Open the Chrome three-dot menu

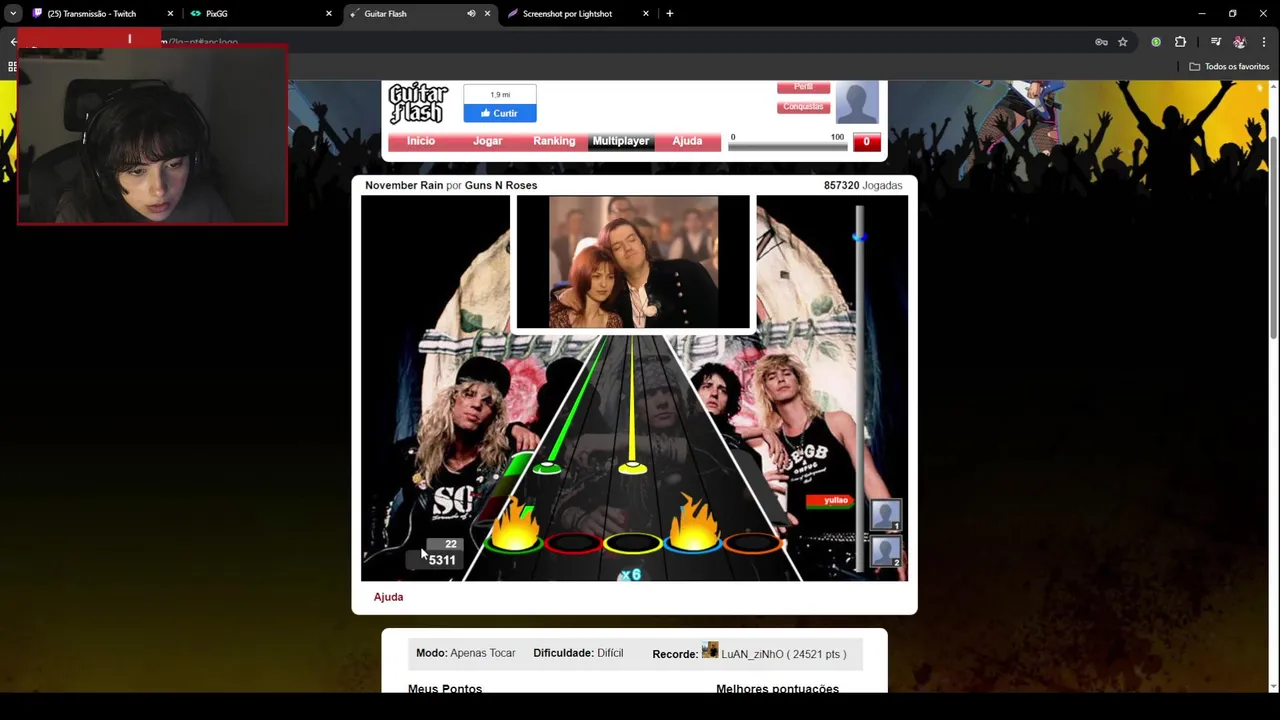[1264, 42]
